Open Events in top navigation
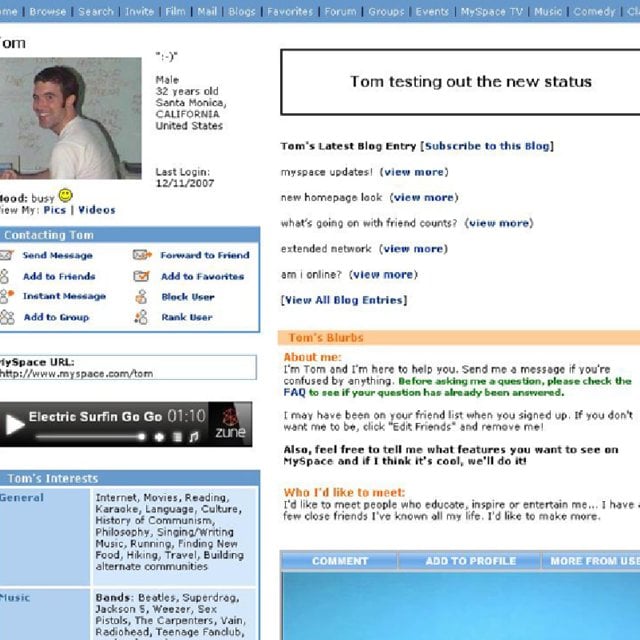 point(432,11)
